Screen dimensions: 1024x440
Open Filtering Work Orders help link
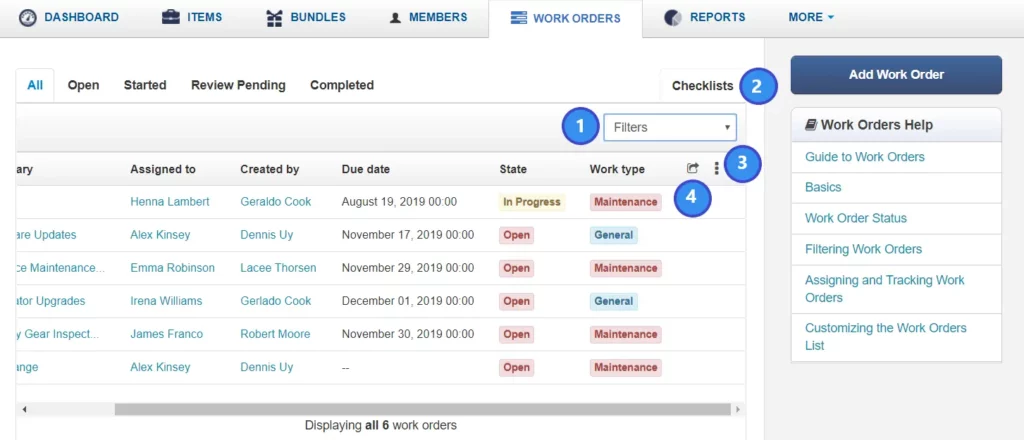(863, 249)
